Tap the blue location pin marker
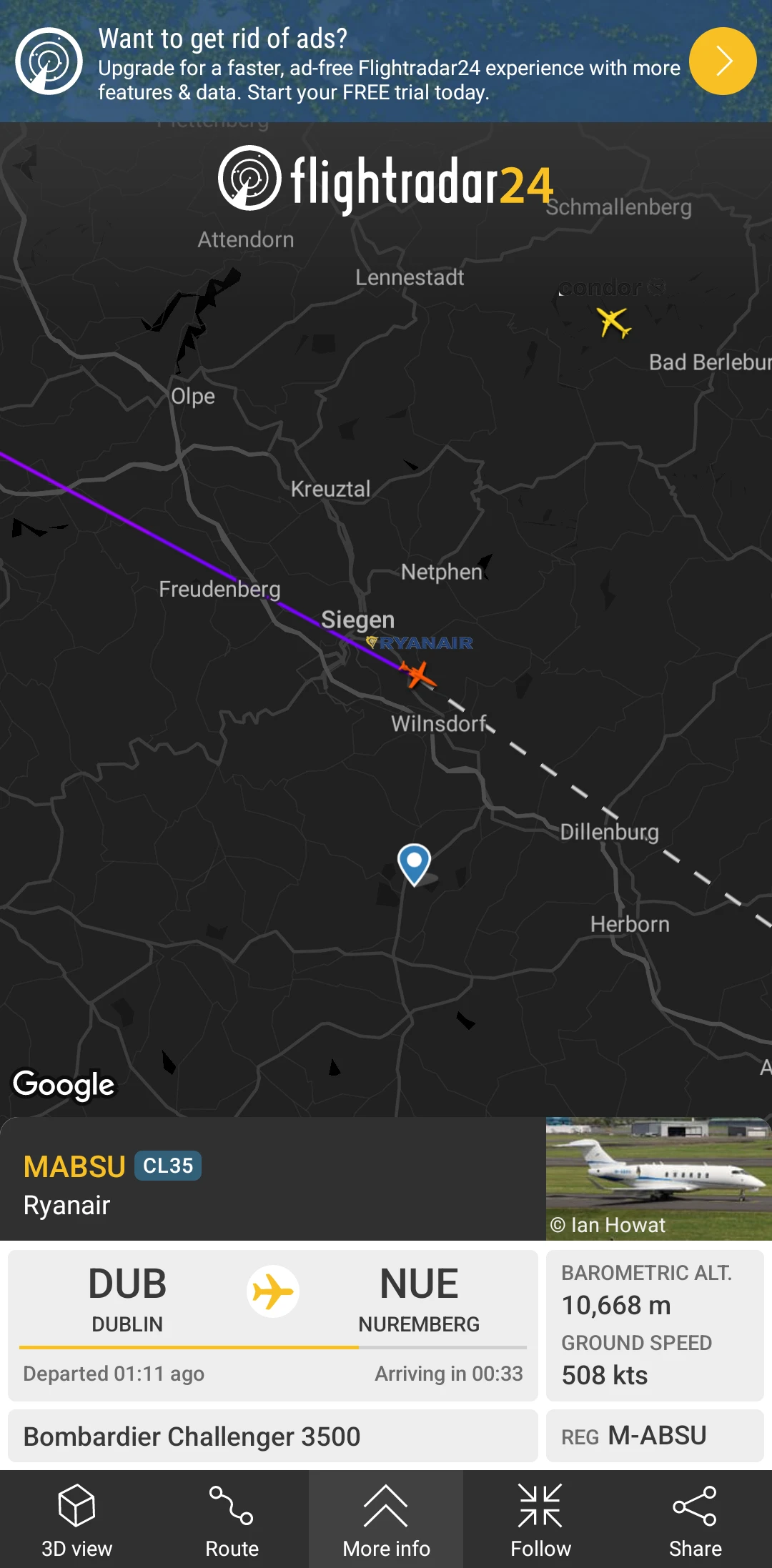Image resolution: width=772 pixels, height=1568 pixels. pos(414,865)
